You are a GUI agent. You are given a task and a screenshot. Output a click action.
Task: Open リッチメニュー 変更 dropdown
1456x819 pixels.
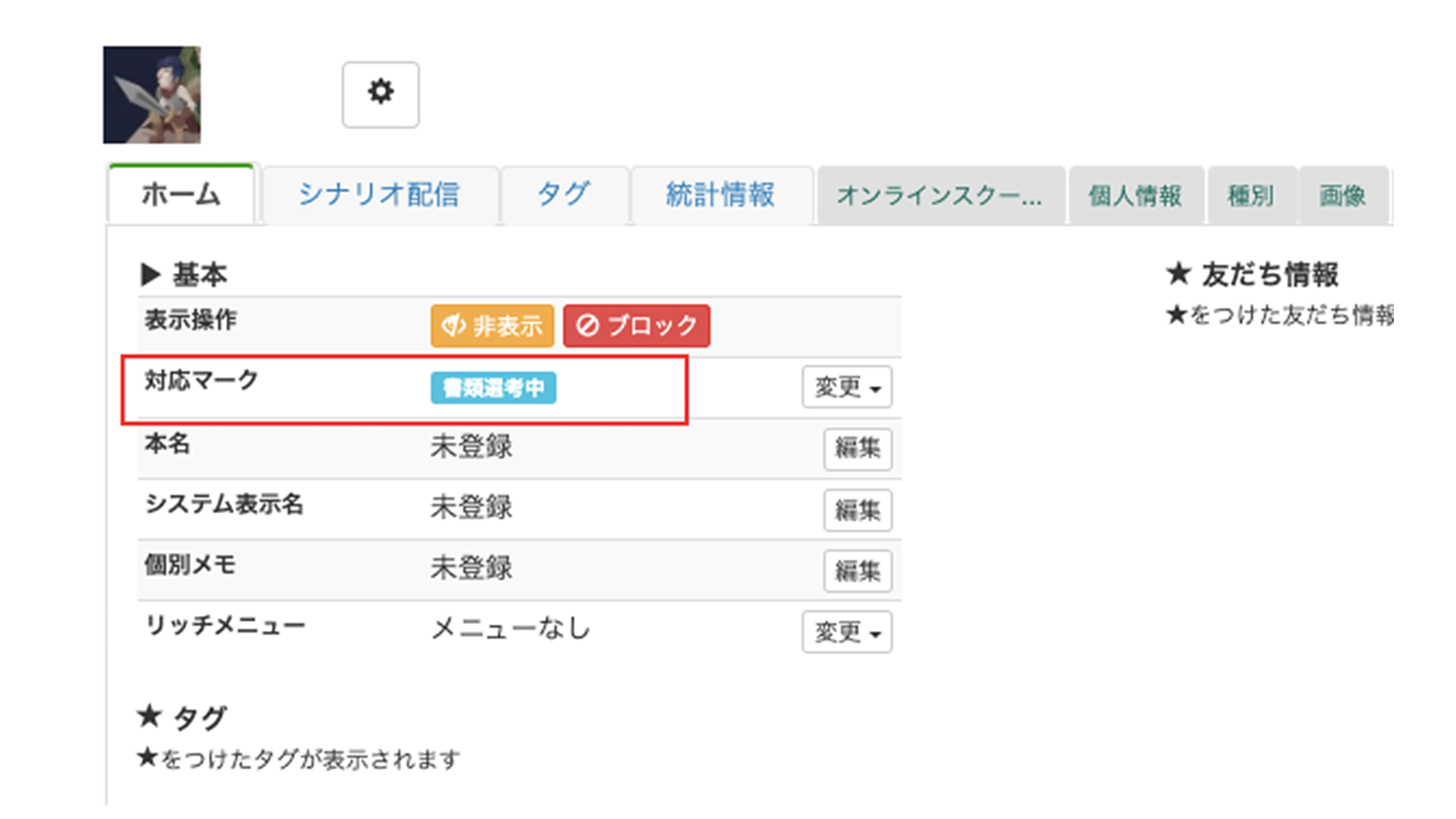846,632
